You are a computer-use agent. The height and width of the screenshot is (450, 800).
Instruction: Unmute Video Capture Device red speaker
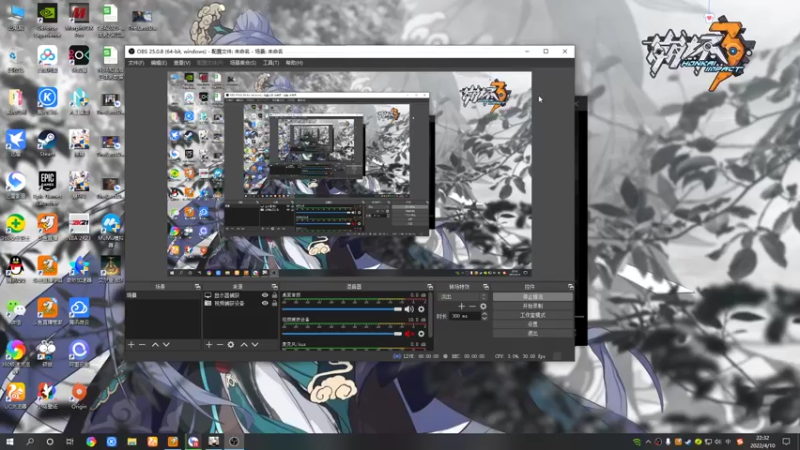(x=409, y=334)
